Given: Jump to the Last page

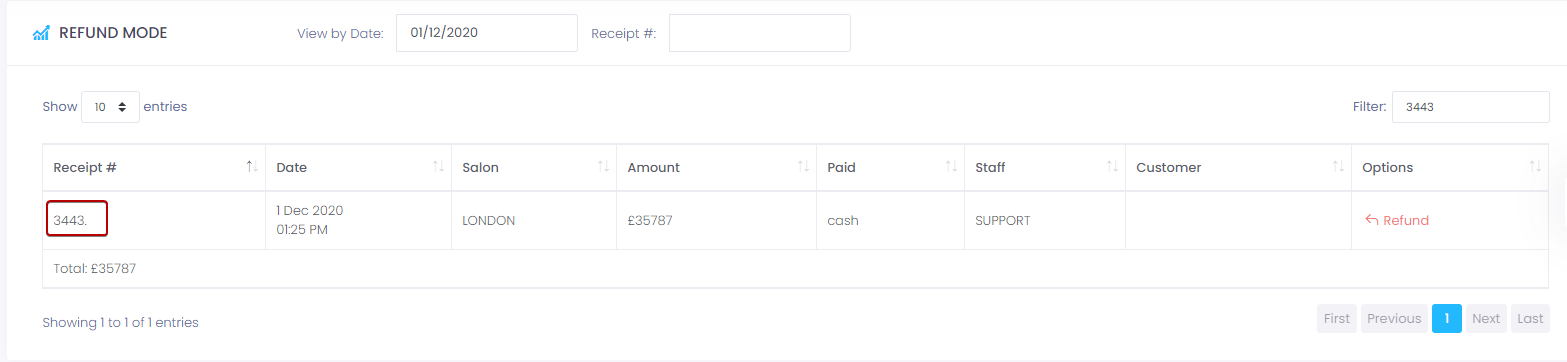Looking at the screenshot, I should [1530, 318].
